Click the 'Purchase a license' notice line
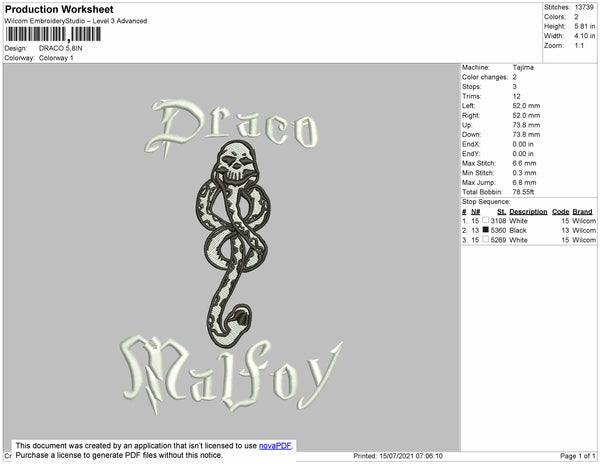The width and height of the screenshot is (600, 464). tap(119, 455)
